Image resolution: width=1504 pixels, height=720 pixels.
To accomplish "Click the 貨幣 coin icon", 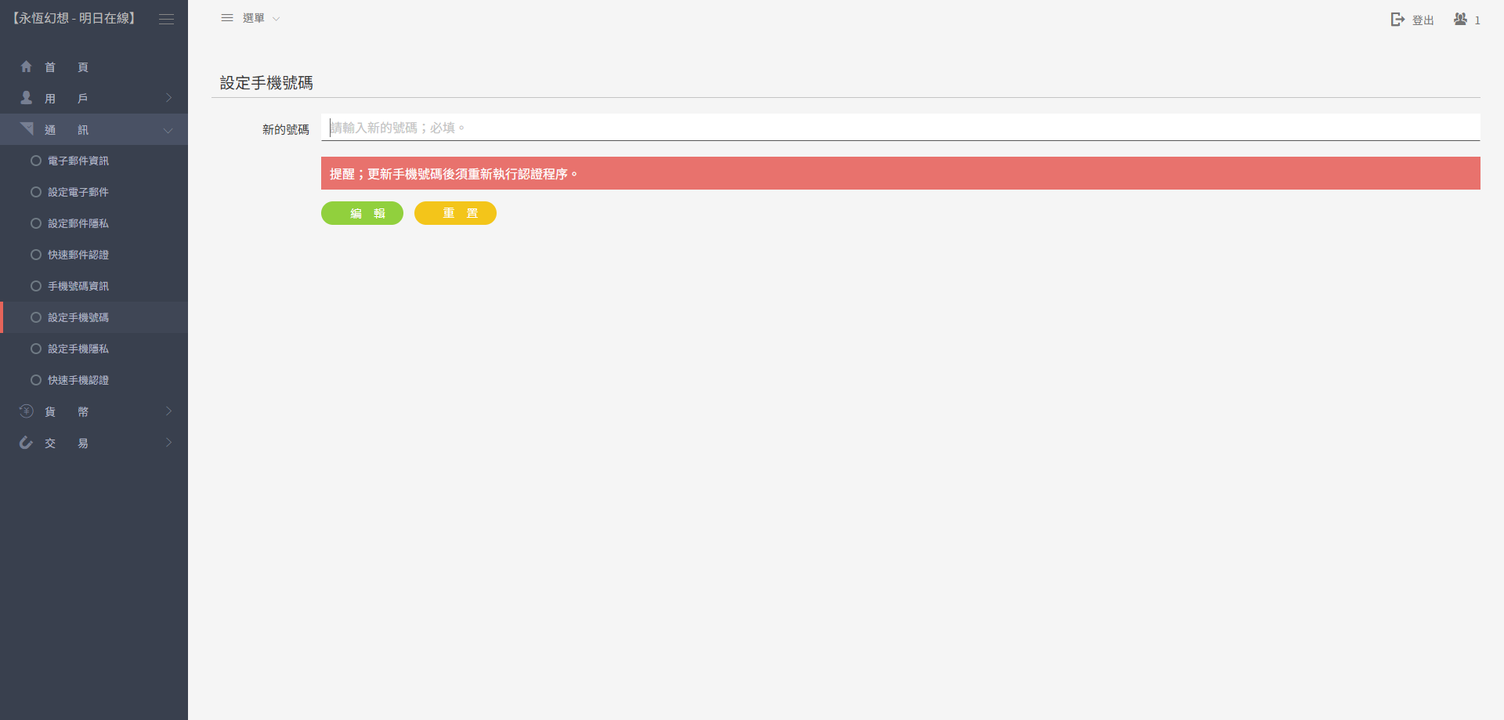I will click(x=27, y=411).
